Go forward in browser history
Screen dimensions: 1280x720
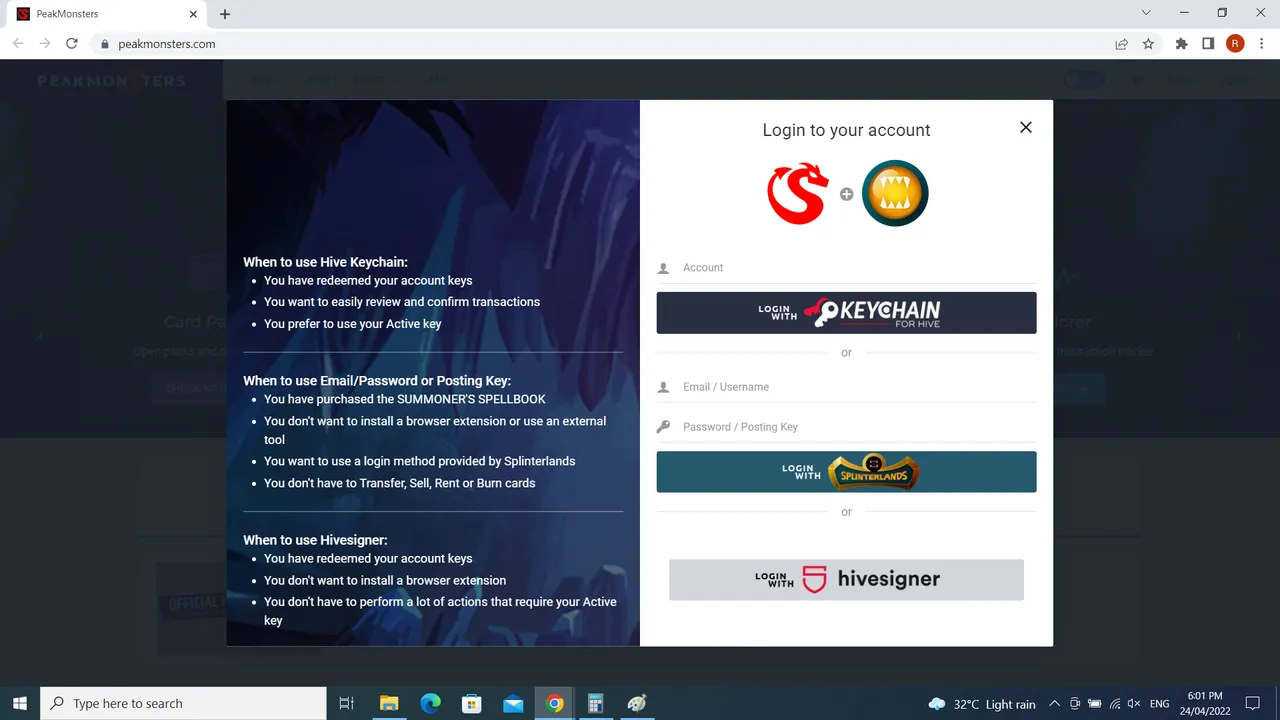45,44
